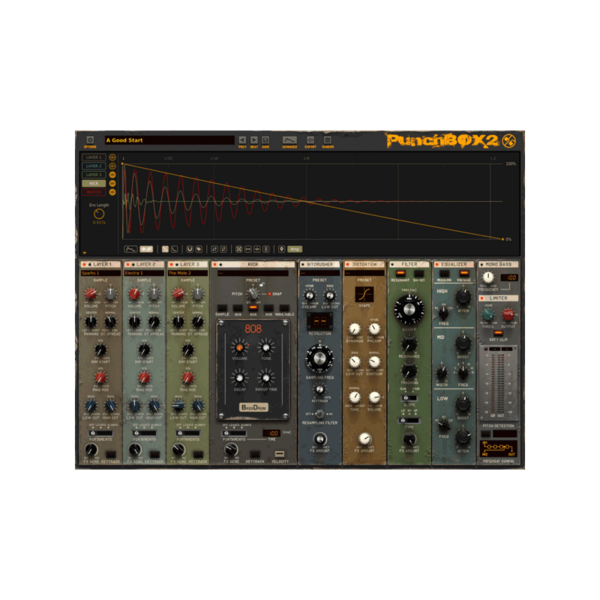The image size is (600, 600).
Task: Click the Layer 1 Portamento slider switch
Action: point(101,433)
